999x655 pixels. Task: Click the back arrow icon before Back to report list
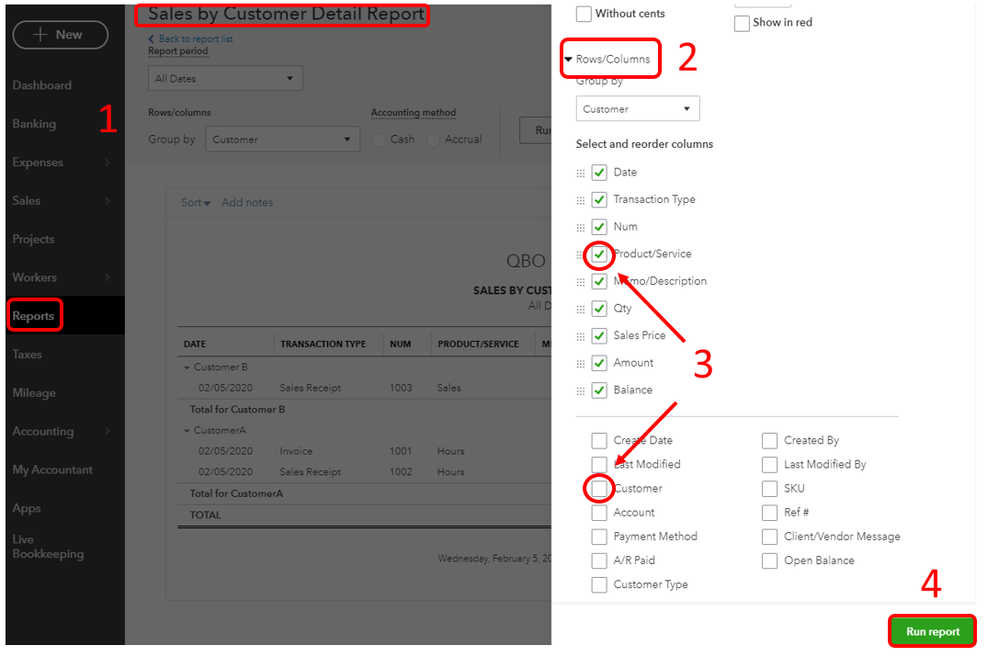tap(151, 39)
